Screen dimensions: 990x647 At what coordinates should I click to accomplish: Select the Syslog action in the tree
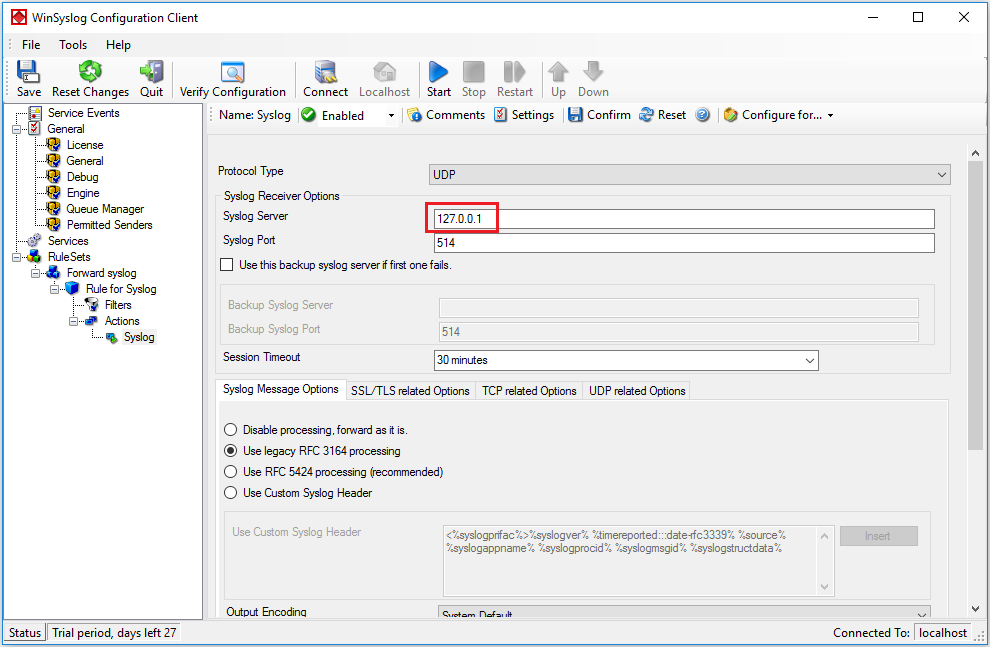click(x=139, y=337)
